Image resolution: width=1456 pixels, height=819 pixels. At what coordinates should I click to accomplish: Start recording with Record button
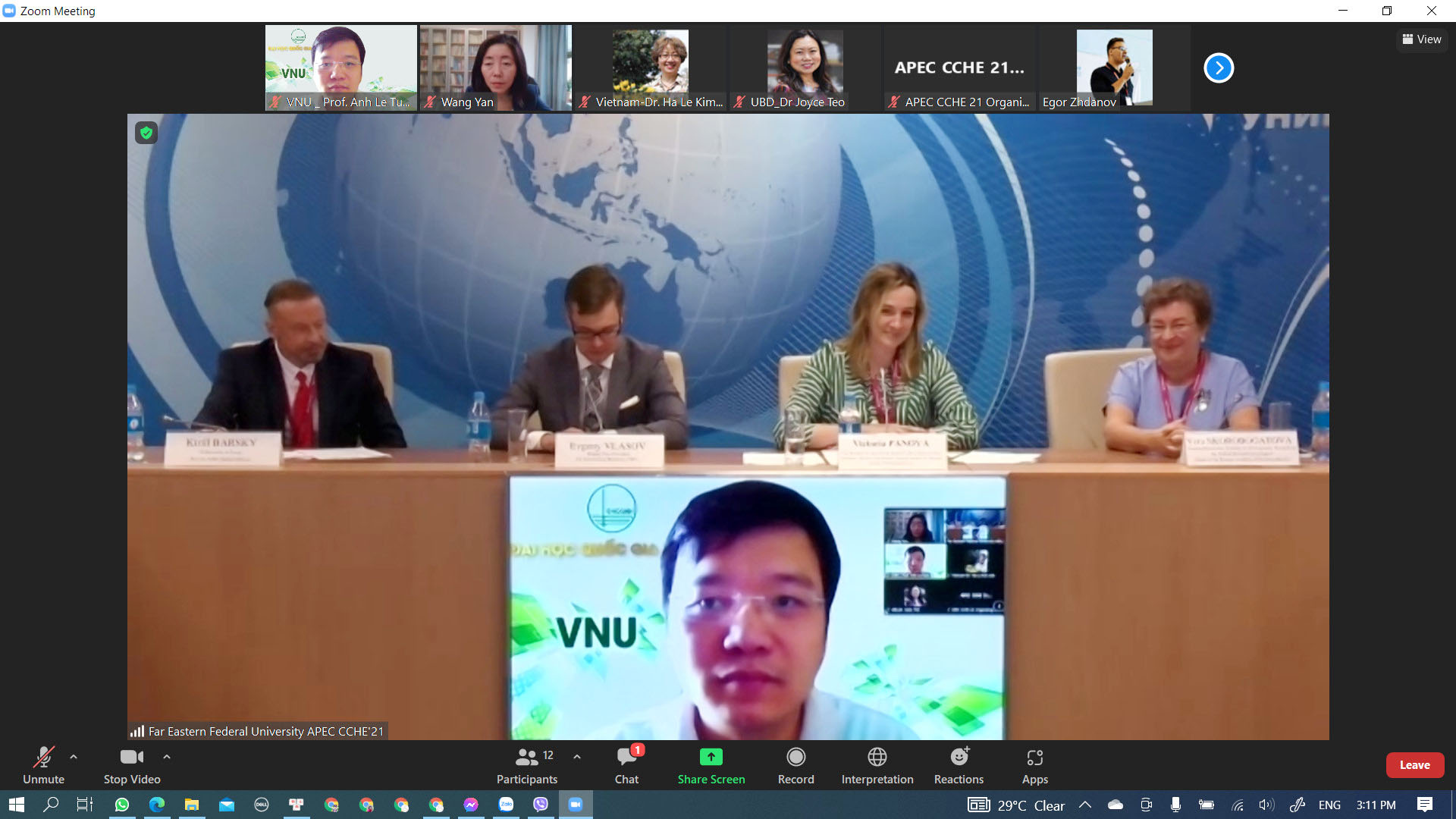coord(795,765)
